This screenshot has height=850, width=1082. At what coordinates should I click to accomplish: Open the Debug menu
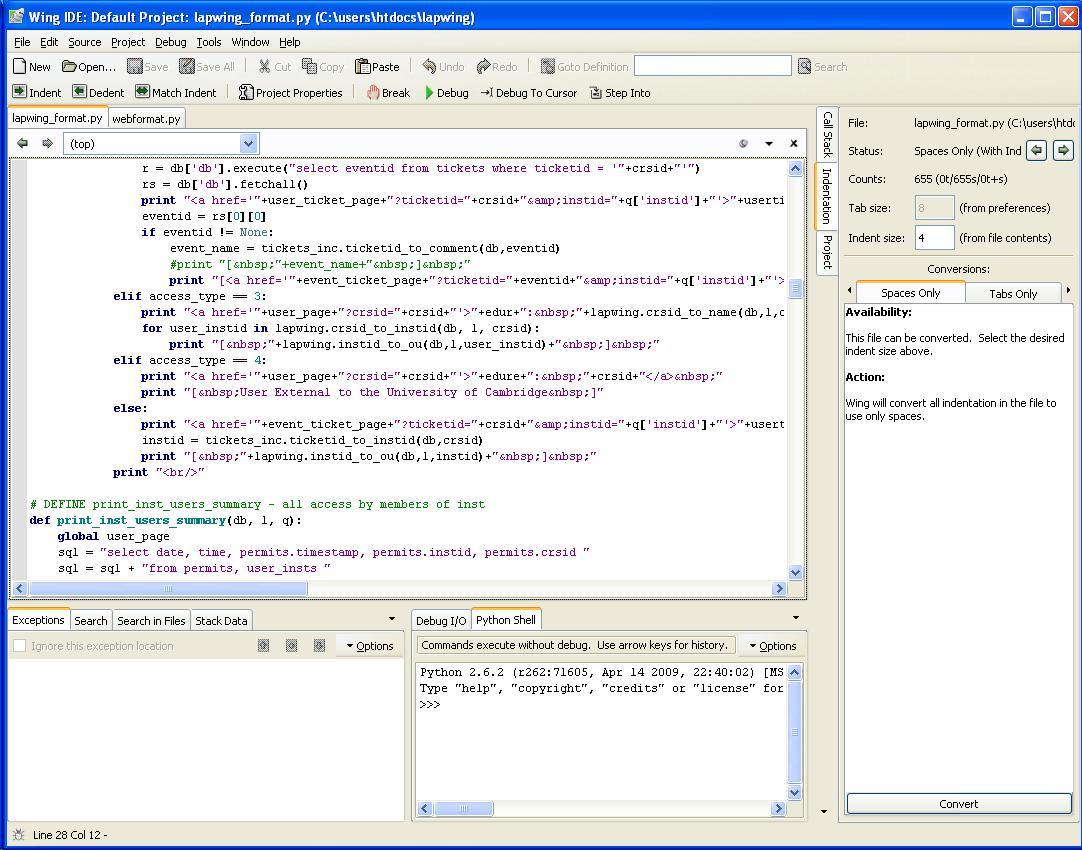(170, 42)
